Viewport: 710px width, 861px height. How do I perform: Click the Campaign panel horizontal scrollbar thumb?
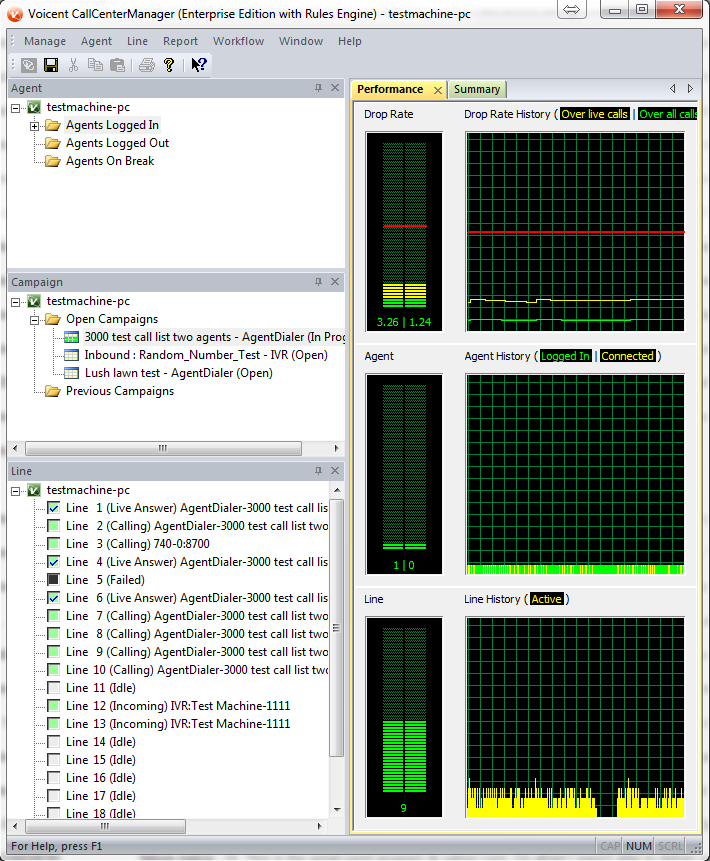[163, 449]
